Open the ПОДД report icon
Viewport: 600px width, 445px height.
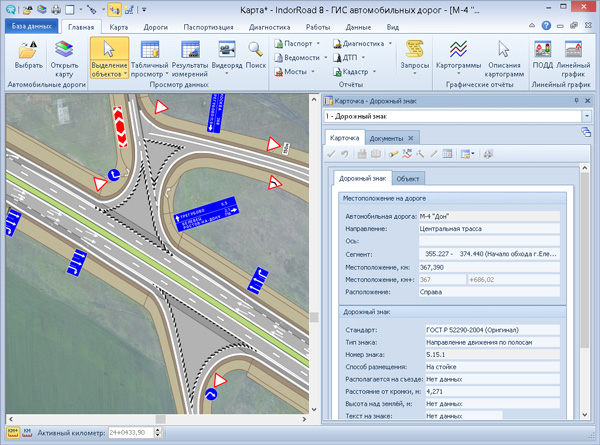[x=544, y=50]
